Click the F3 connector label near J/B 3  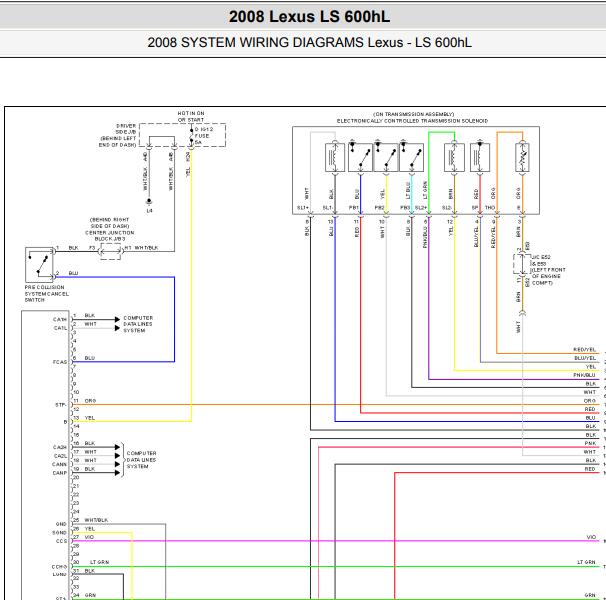click(x=92, y=247)
